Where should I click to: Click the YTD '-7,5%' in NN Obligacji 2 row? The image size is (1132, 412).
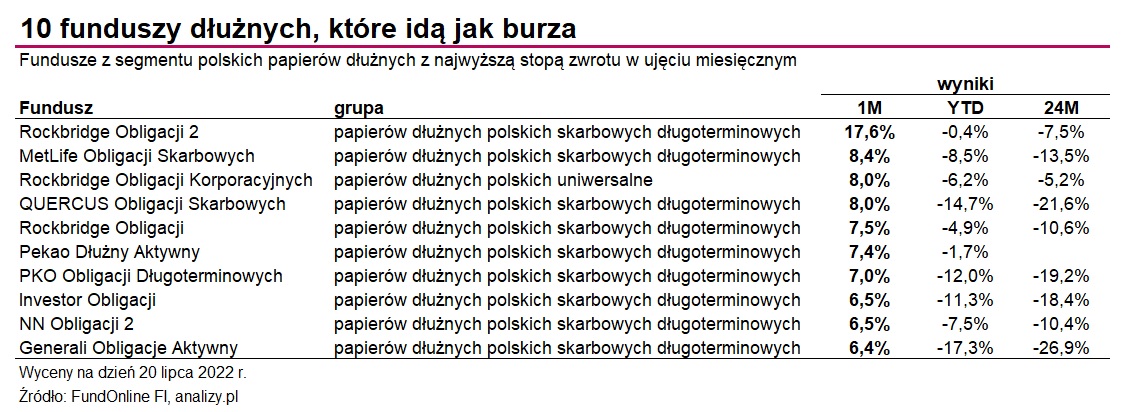click(x=967, y=325)
